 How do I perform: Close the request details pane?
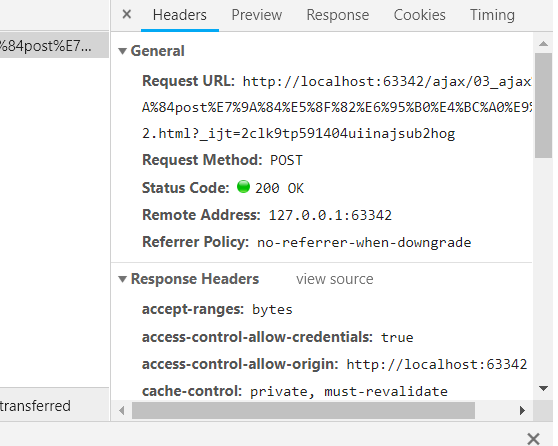pyautogui.click(x=127, y=15)
